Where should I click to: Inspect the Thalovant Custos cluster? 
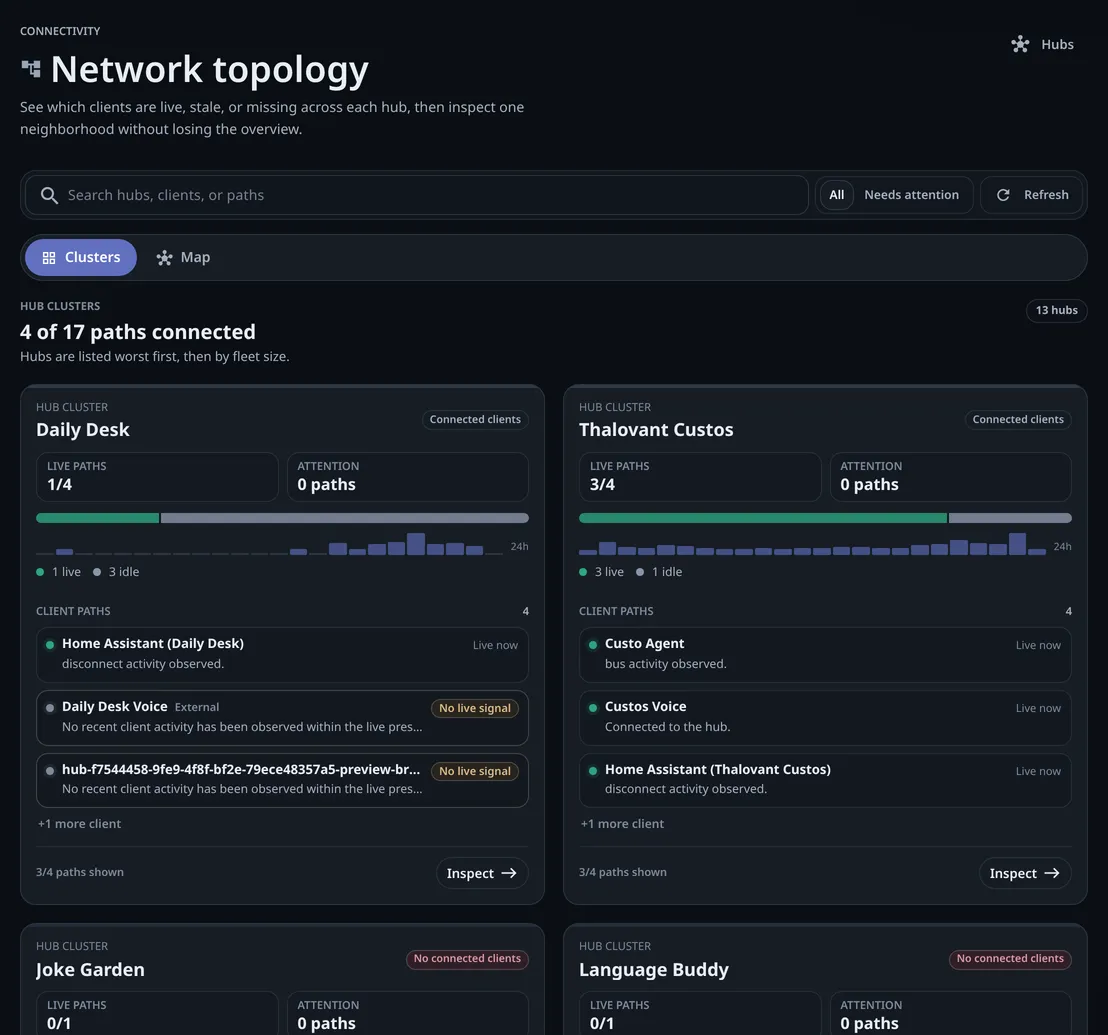tap(1025, 873)
